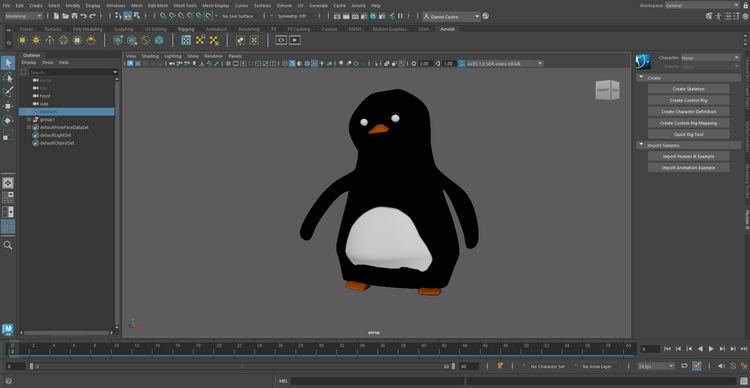Open the Symmetry Off dropdown
Image resolution: width=750 pixels, height=388 pixels.
(294, 16)
